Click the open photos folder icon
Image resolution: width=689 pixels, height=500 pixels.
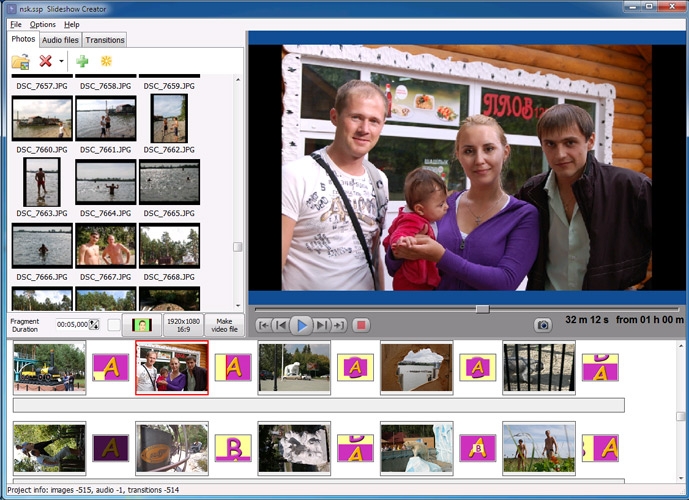[x=20, y=62]
